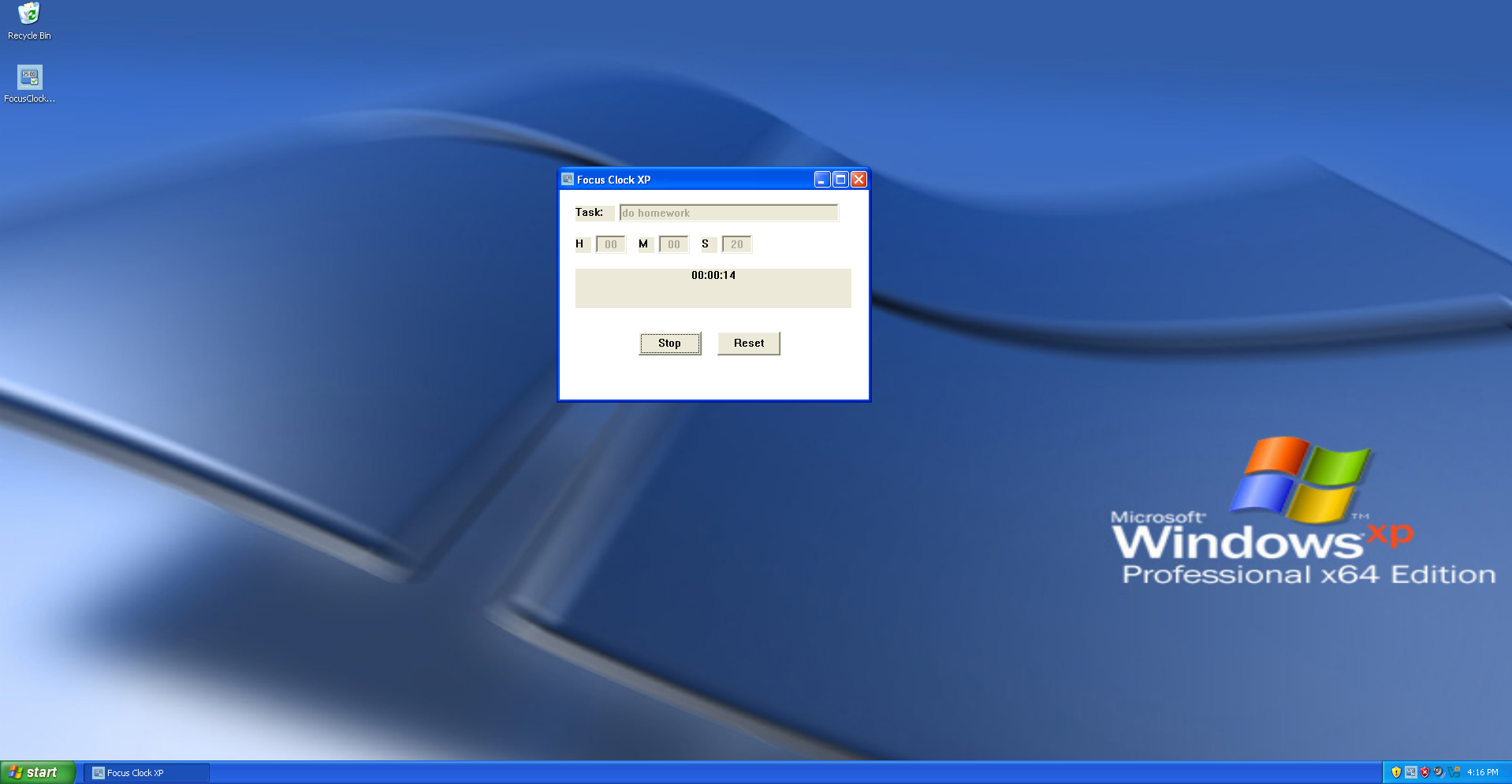The image size is (1512, 784).
Task: Click the speaker volume tray icon
Action: pos(1439,772)
